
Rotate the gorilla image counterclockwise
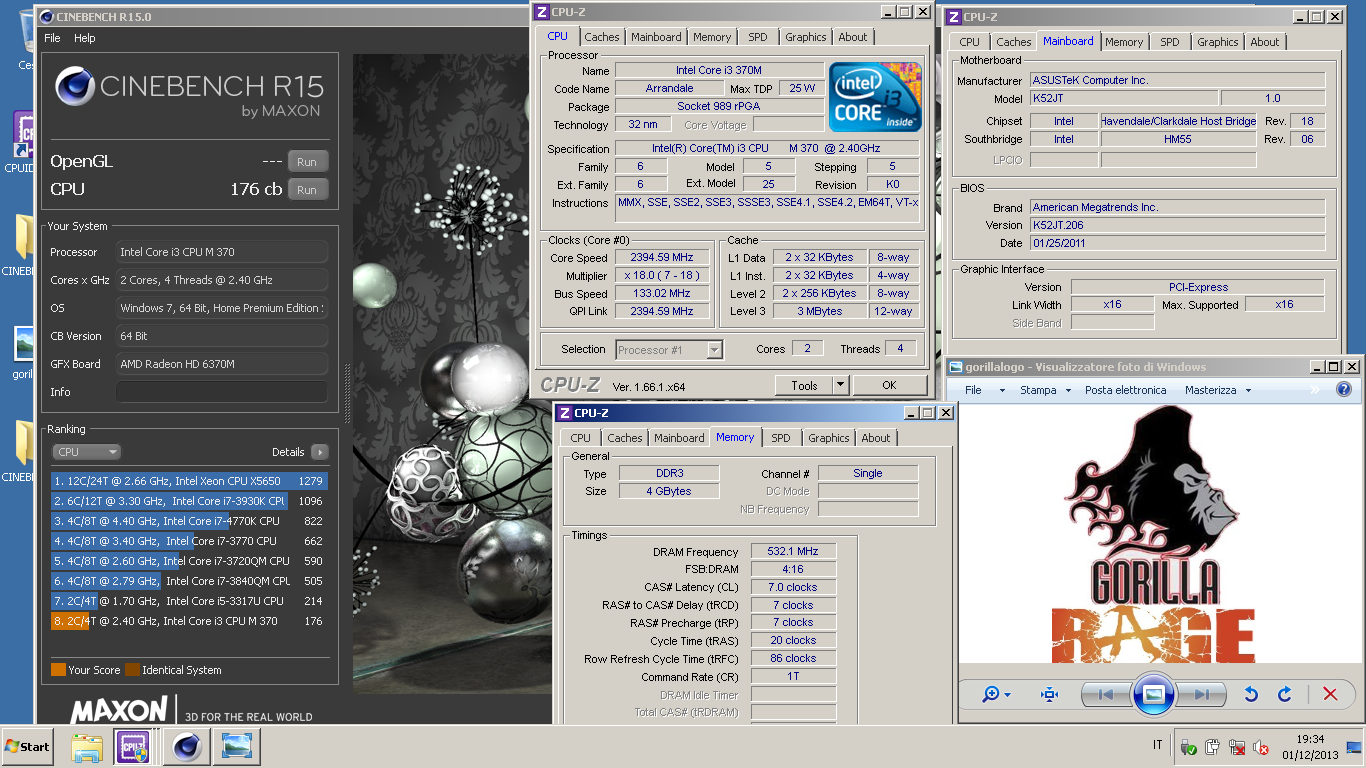1250,694
